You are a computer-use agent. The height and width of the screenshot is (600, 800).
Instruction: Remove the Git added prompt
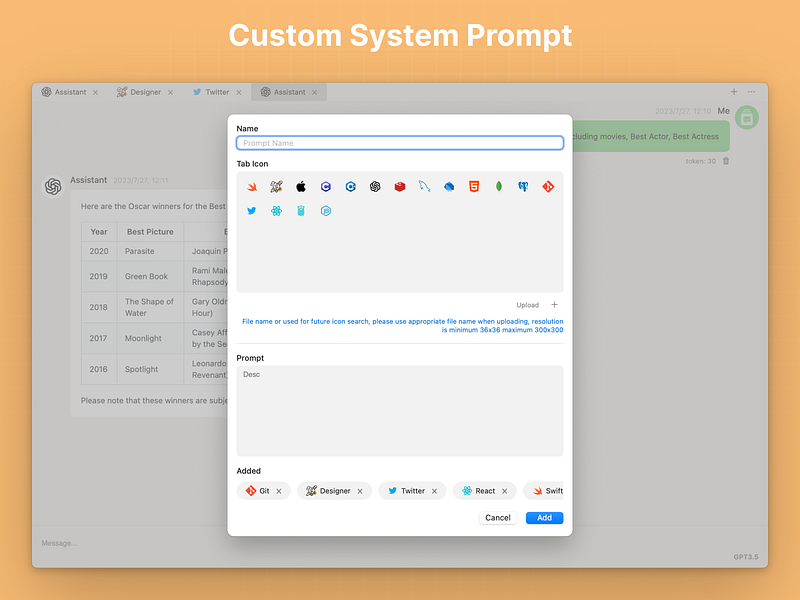tap(279, 491)
